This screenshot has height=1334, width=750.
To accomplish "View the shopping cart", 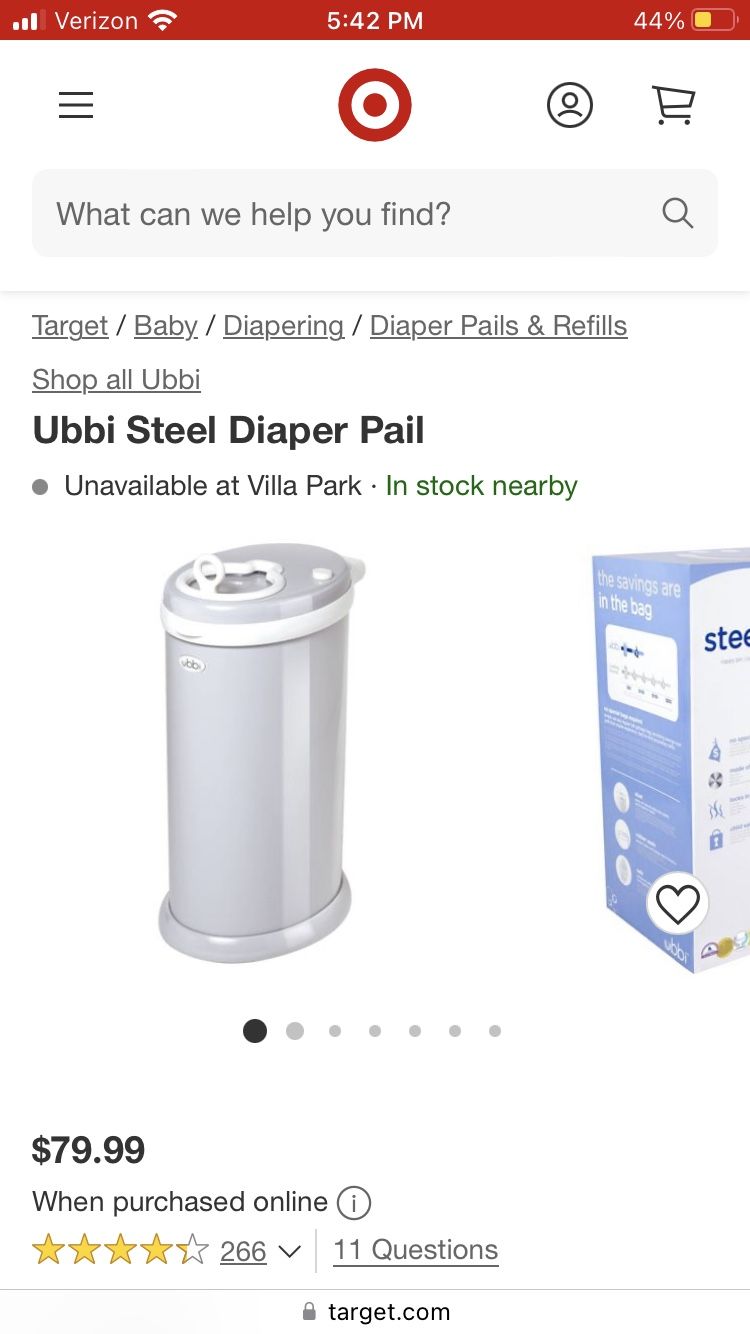I will (673, 105).
